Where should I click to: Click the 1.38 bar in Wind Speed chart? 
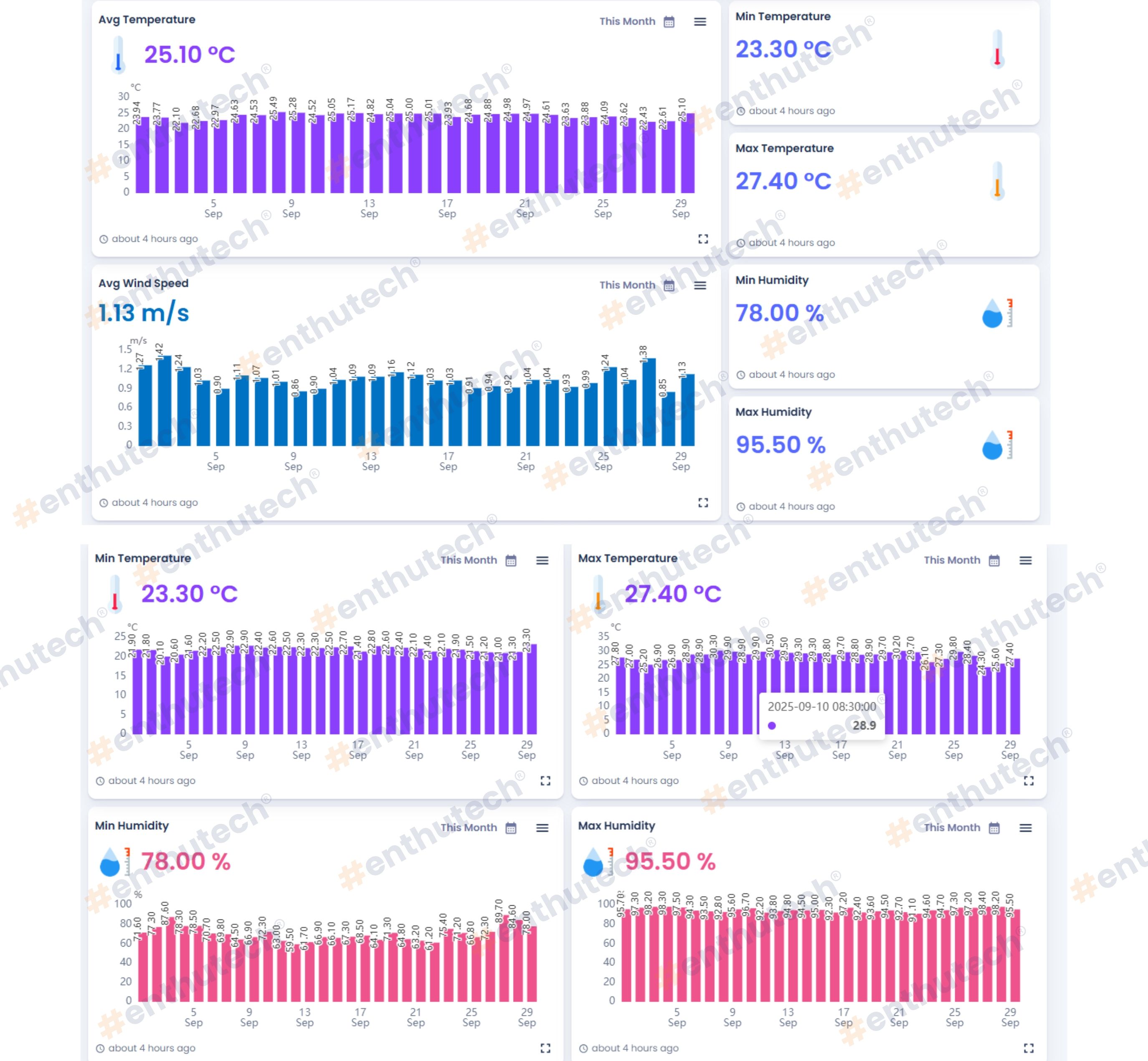tap(649, 402)
